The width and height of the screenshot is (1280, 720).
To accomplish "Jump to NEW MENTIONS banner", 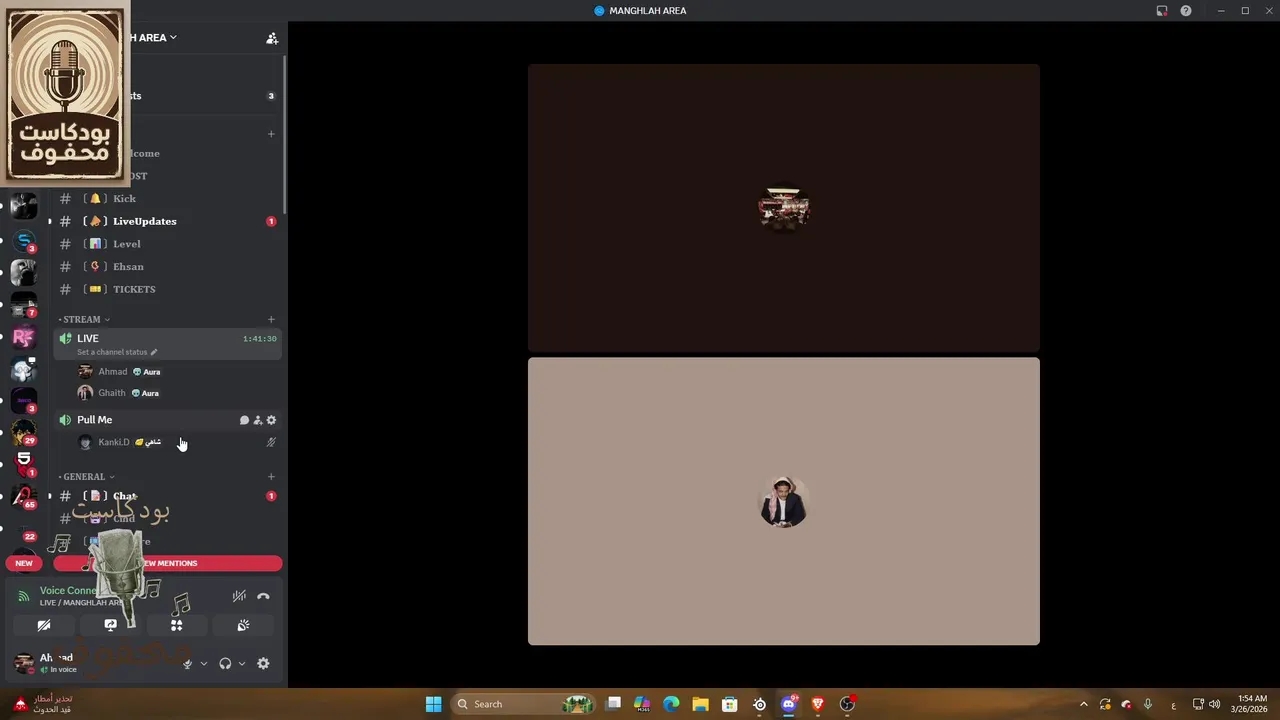I will click(x=168, y=563).
